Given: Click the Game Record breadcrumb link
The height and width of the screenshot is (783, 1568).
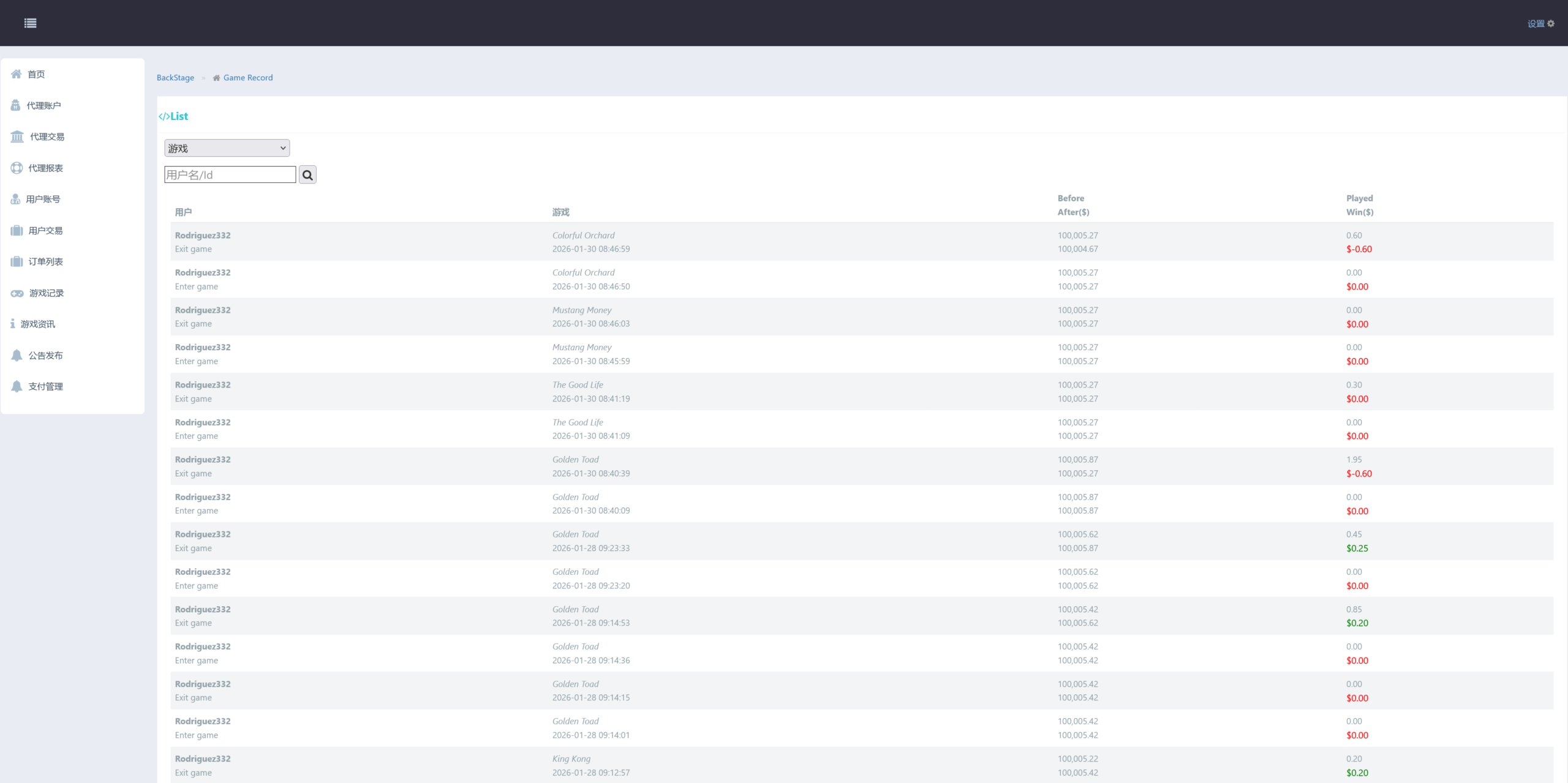Looking at the screenshot, I should point(247,78).
